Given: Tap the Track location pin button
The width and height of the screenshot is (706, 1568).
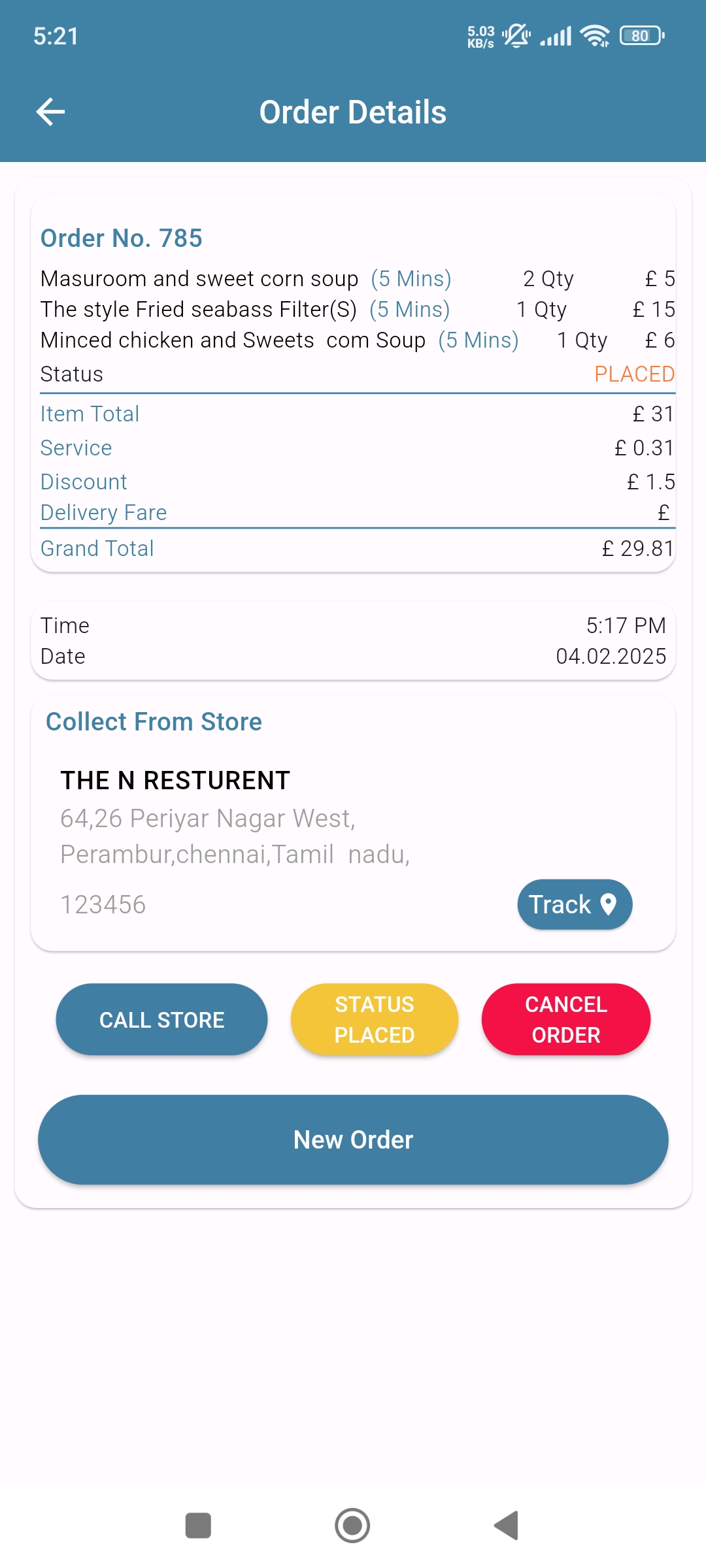Looking at the screenshot, I should tap(575, 904).
